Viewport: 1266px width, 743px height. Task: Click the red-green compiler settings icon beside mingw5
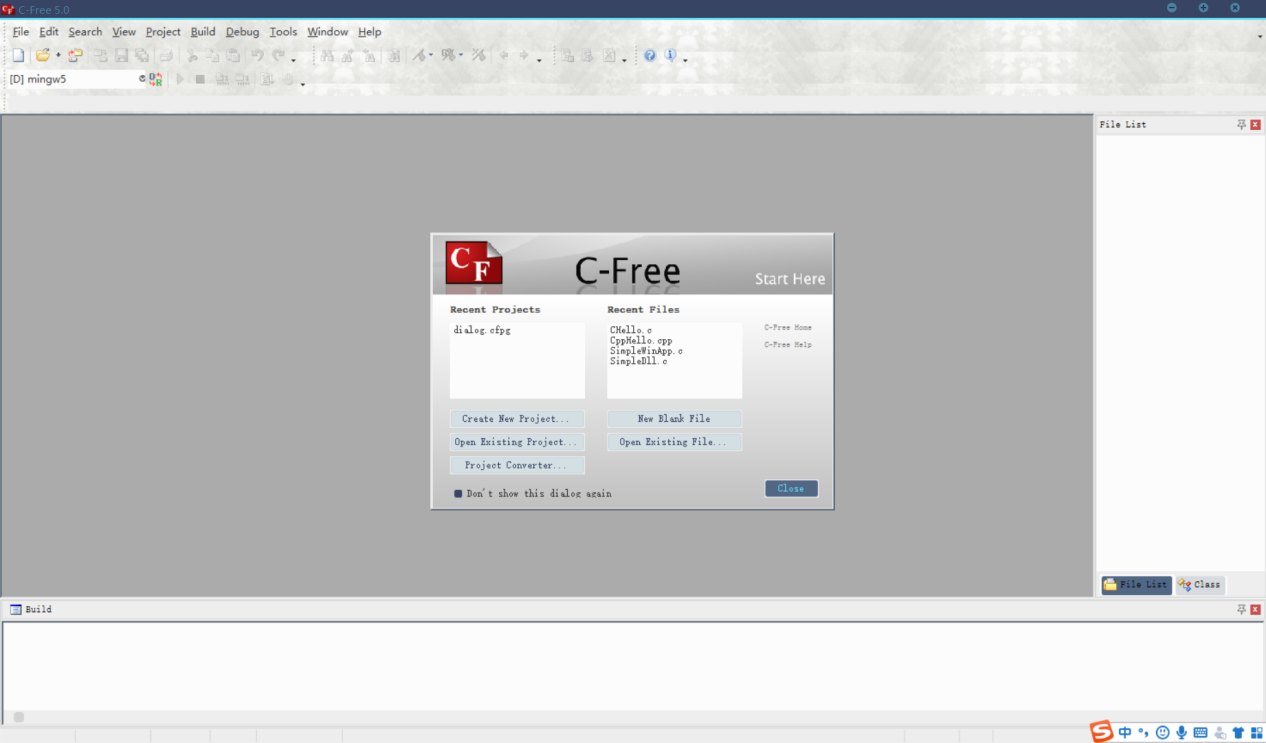point(156,79)
